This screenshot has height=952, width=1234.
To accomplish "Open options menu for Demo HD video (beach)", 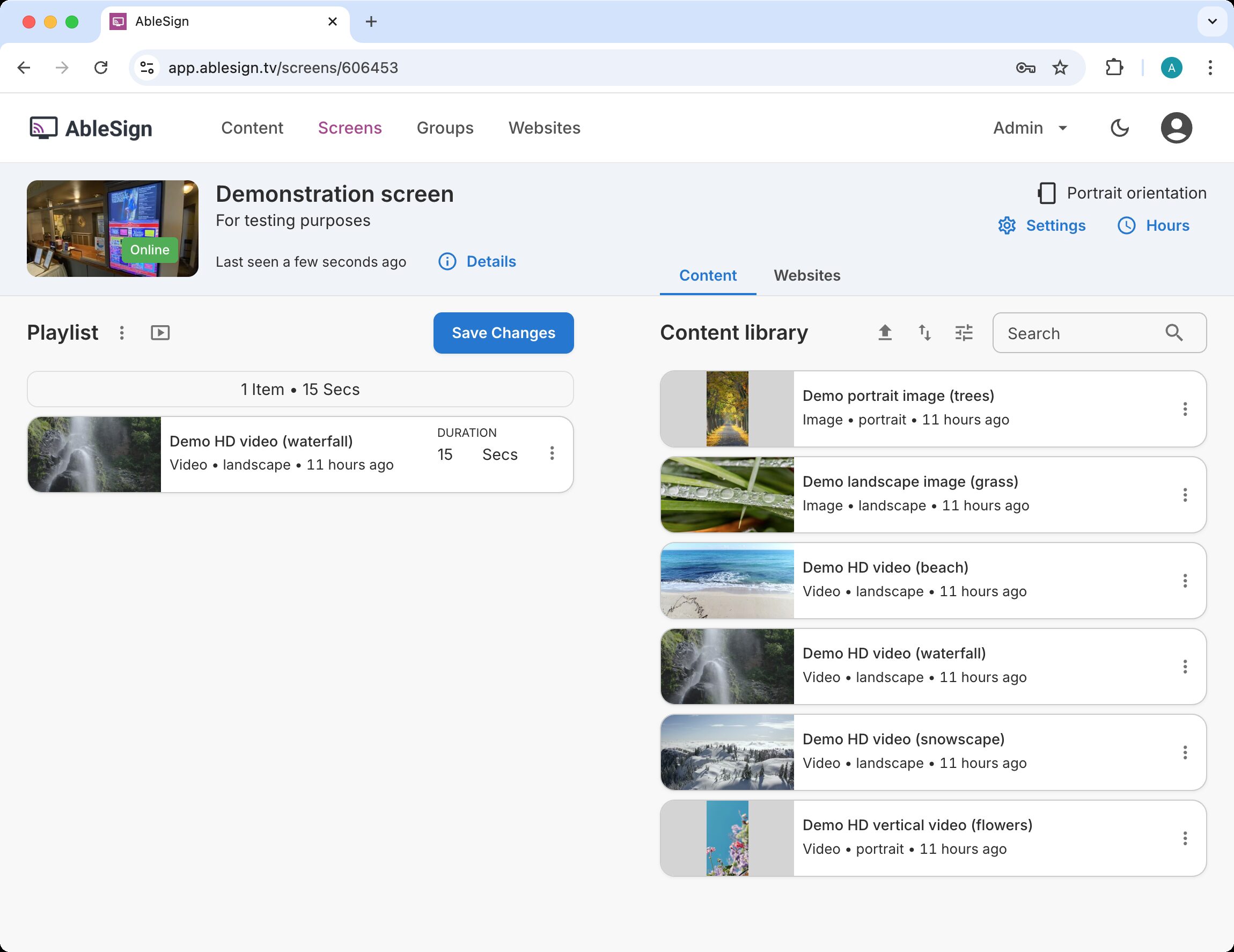I will (1185, 581).
